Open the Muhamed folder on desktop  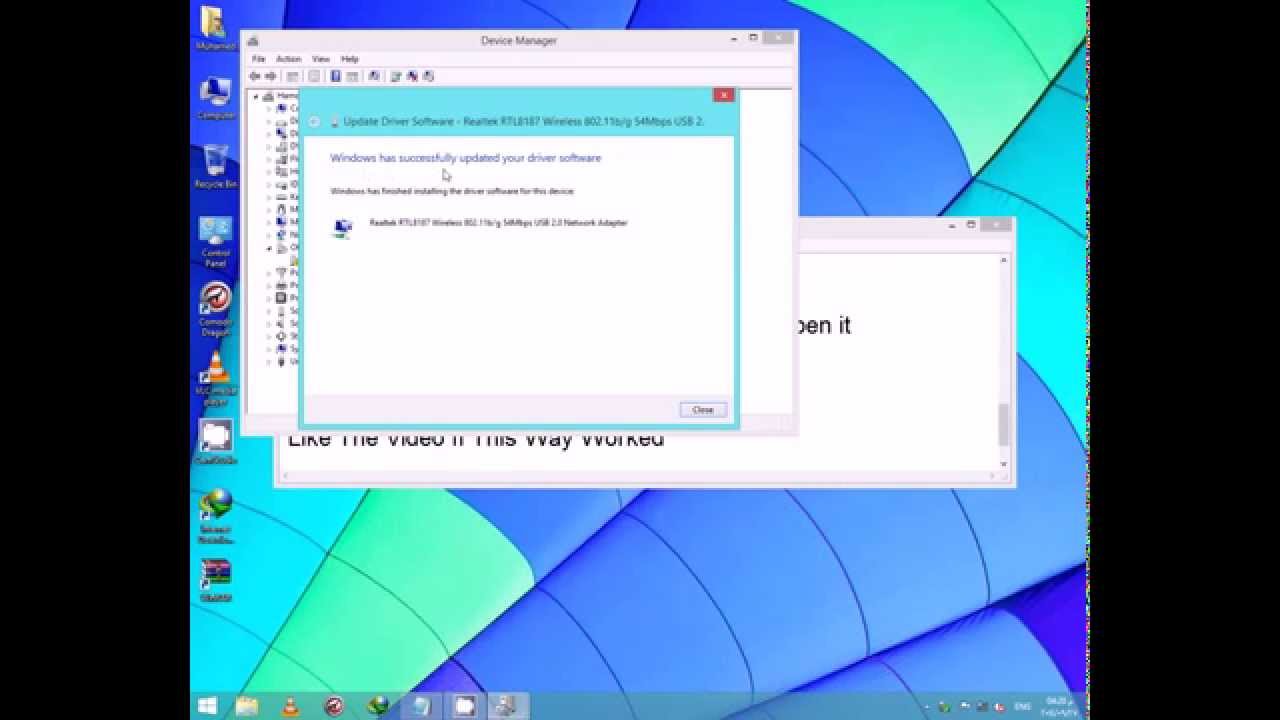(214, 28)
